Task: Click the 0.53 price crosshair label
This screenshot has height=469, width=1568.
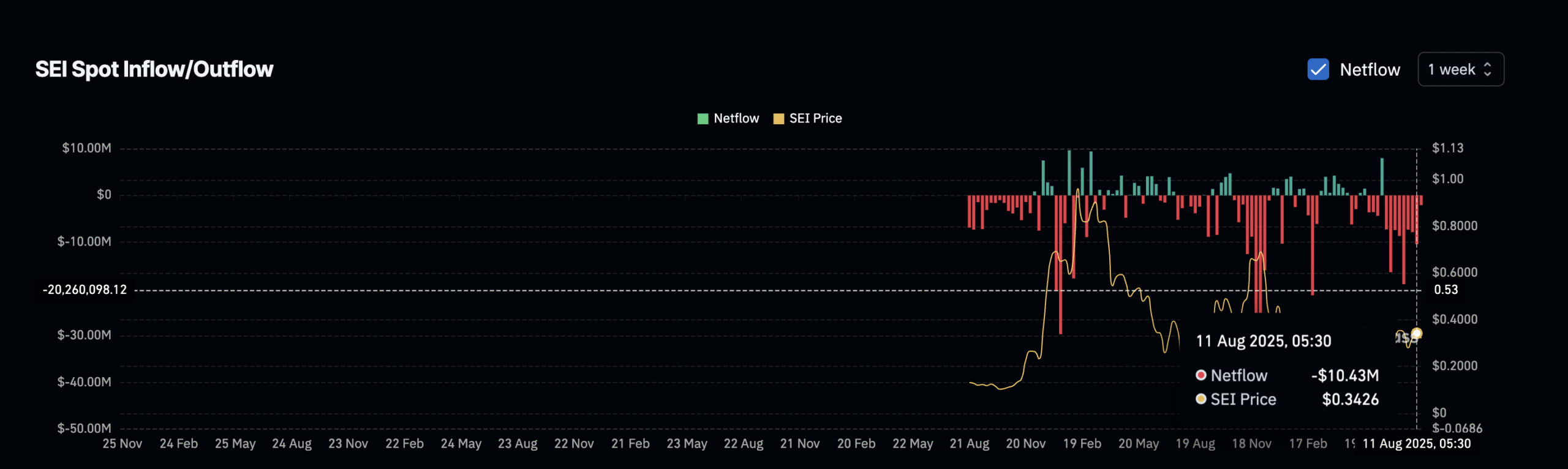Action: coord(1445,290)
